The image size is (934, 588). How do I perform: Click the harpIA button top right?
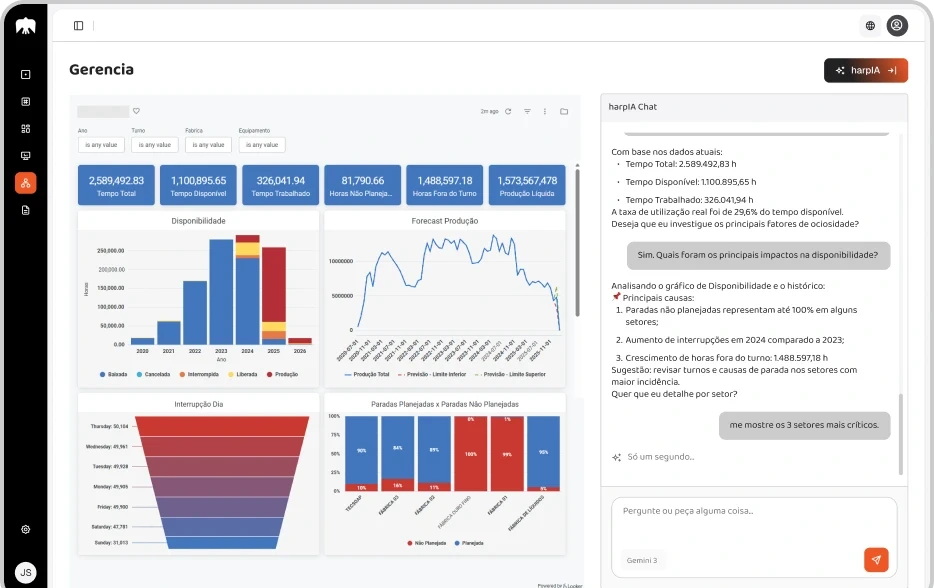tap(866, 70)
